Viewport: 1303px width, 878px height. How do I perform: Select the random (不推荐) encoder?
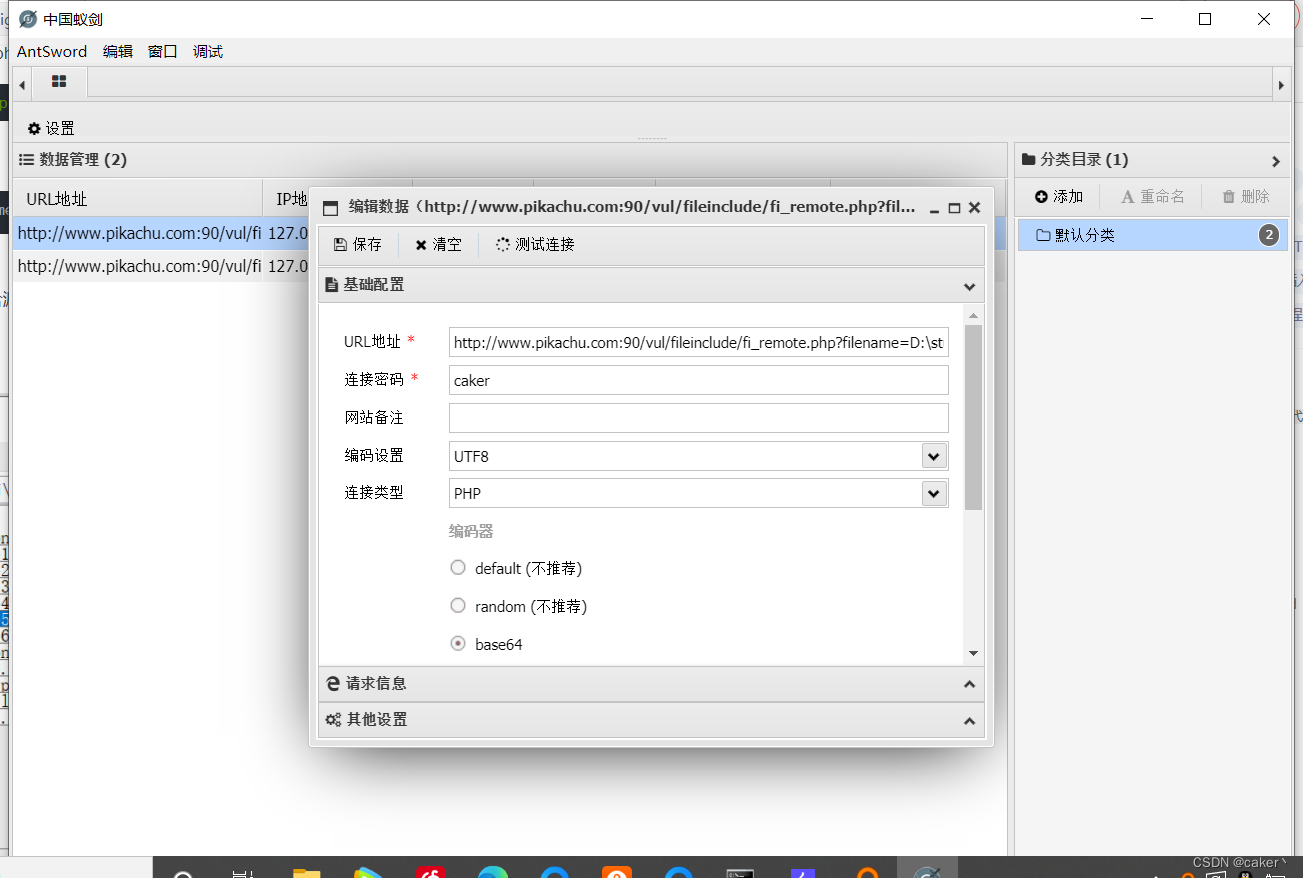tap(458, 605)
